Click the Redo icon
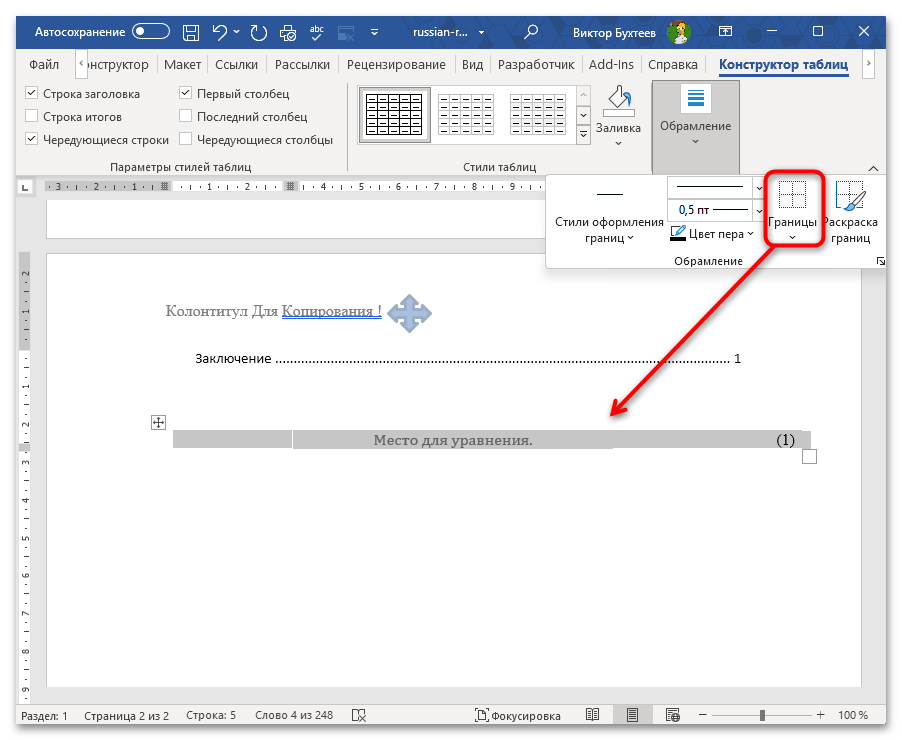 click(259, 32)
